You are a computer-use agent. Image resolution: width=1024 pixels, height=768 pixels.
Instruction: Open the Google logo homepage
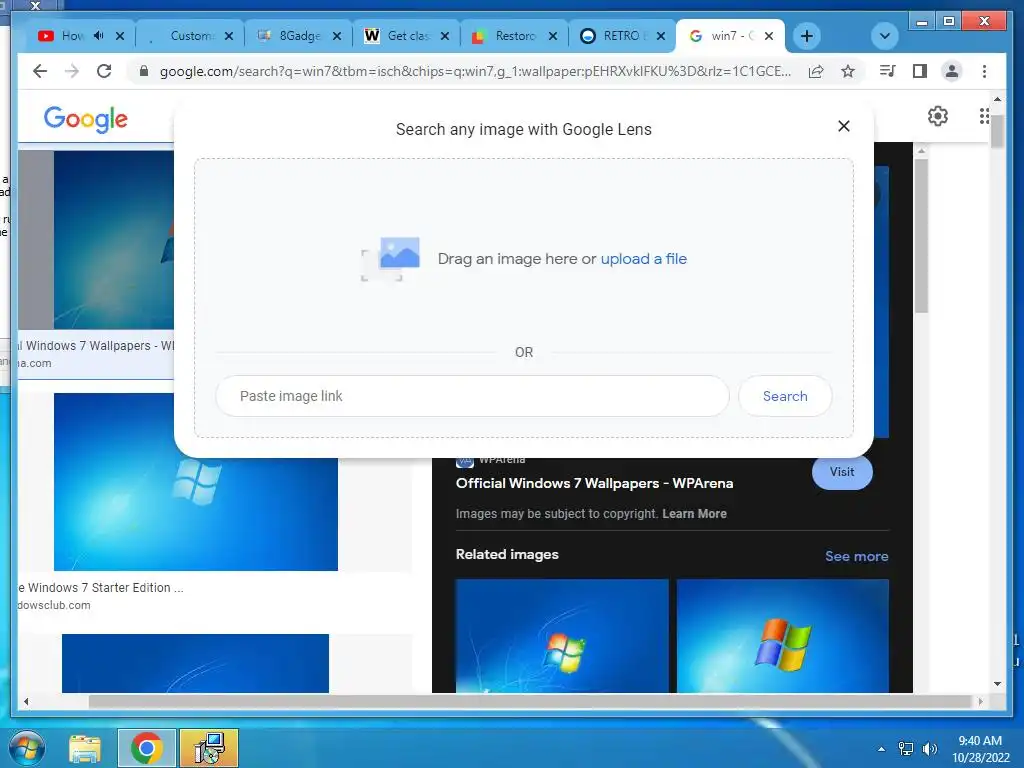click(86, 119)
